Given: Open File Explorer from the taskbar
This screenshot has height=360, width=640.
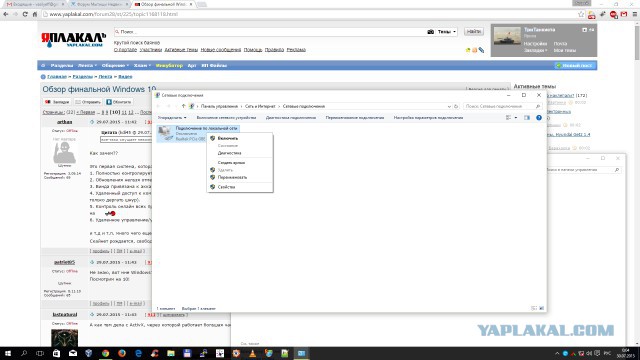Looking at the screenshot, I should click(171, 353).
